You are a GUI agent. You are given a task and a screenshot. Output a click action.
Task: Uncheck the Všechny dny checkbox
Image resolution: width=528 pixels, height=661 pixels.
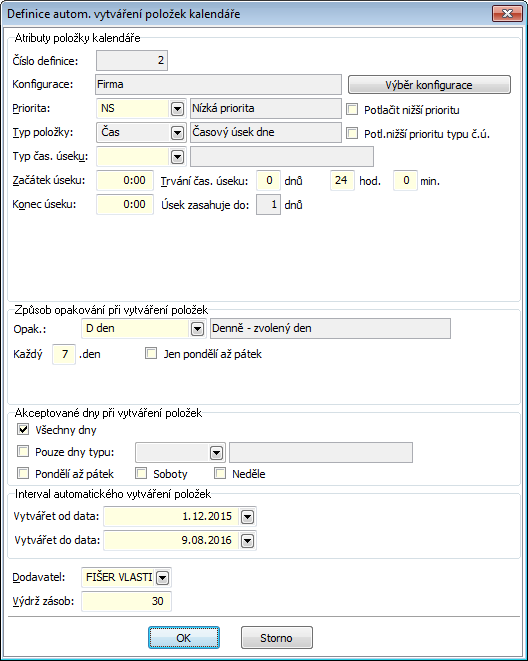[23, 430]
